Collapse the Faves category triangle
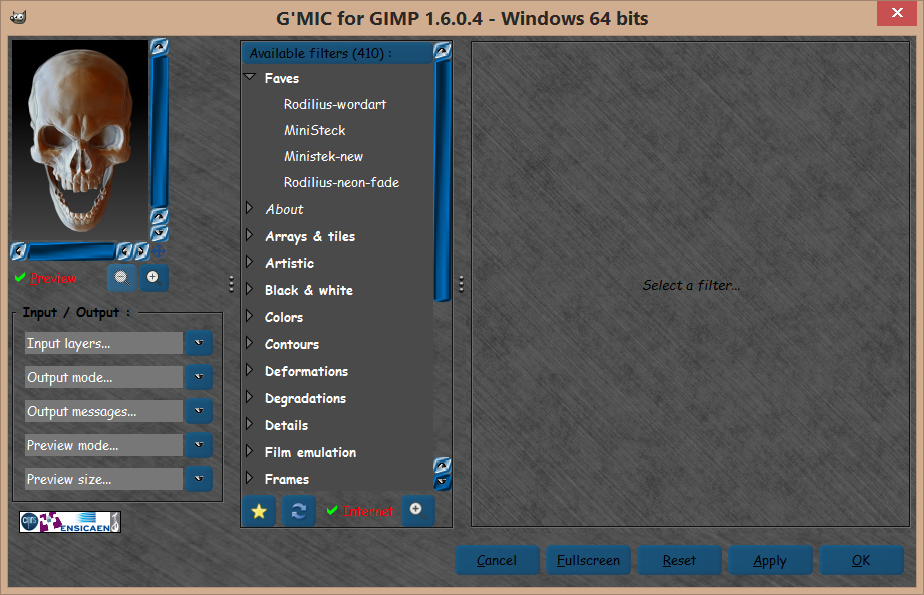This screenshot has width=924, height=595. pos(250,77)
